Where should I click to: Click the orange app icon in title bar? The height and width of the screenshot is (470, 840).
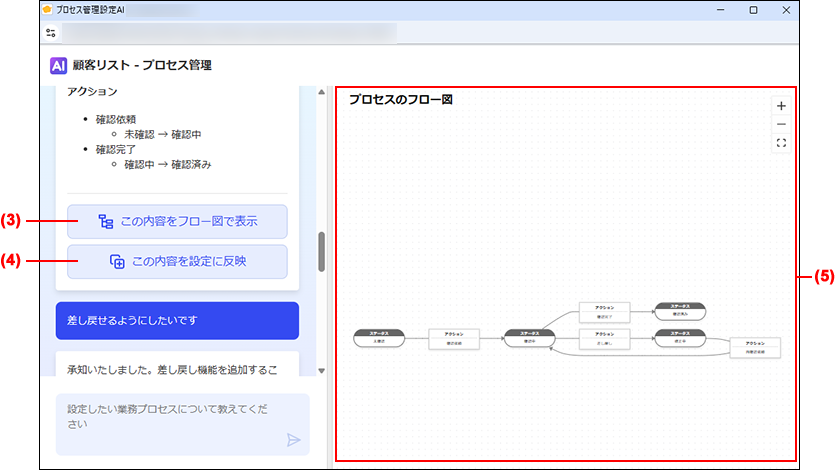(x=47, y=10)
